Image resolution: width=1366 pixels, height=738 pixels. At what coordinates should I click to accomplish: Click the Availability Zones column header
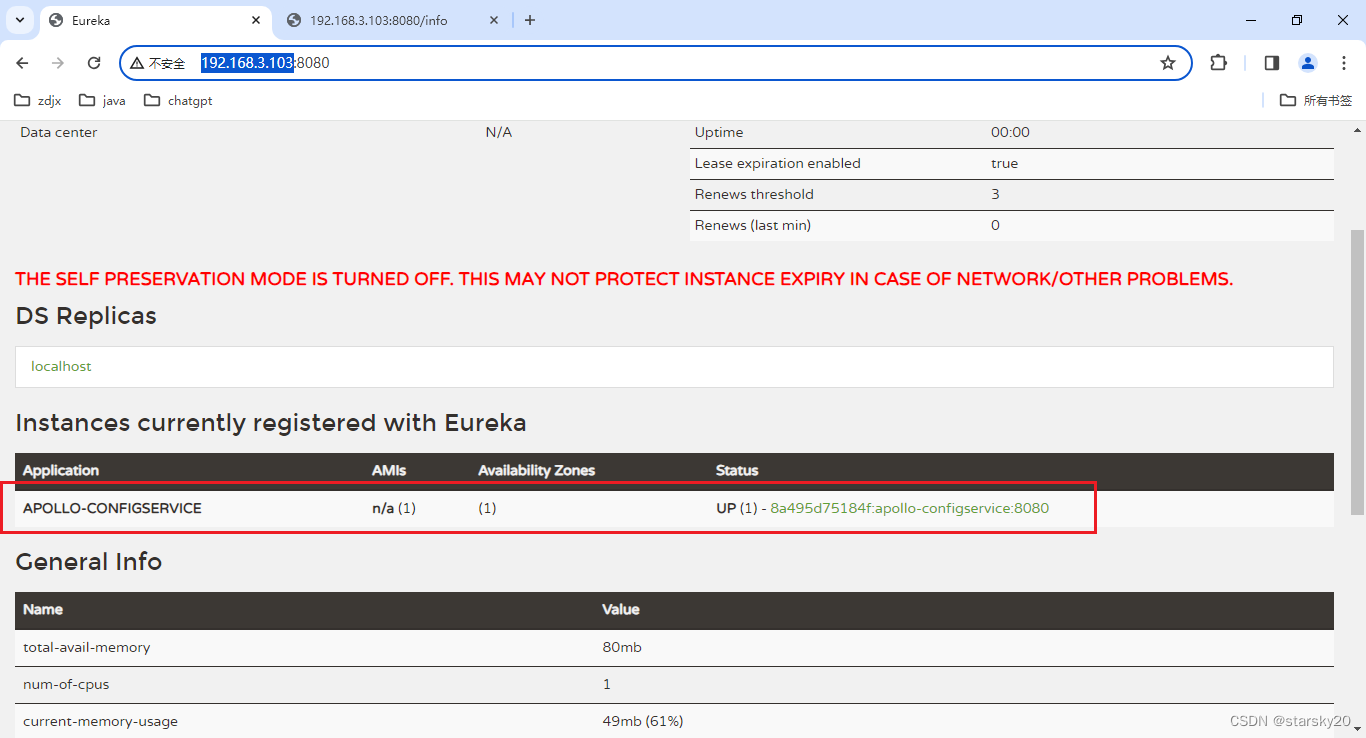pos(536,470)
